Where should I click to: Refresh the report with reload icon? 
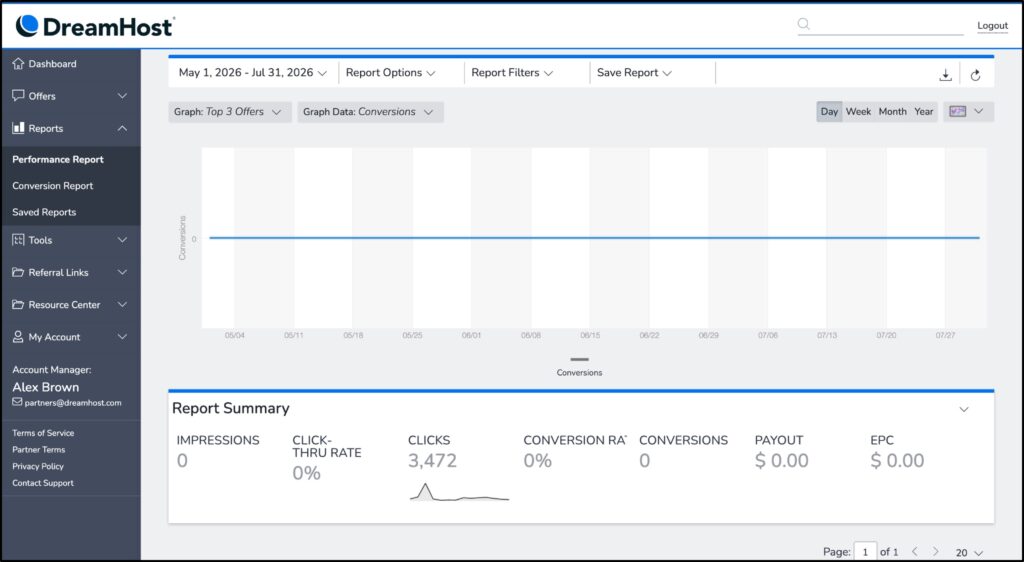975,75
